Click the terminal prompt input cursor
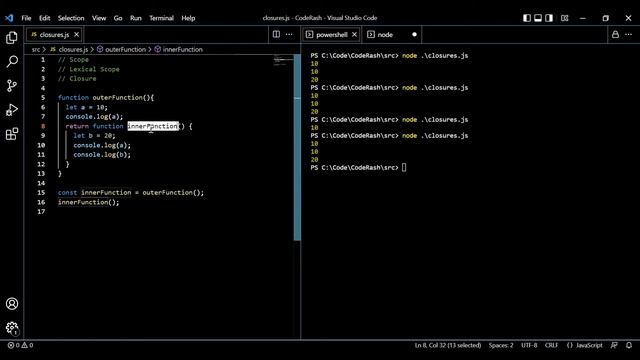This screenshot has height=360, width=640. 404,168
